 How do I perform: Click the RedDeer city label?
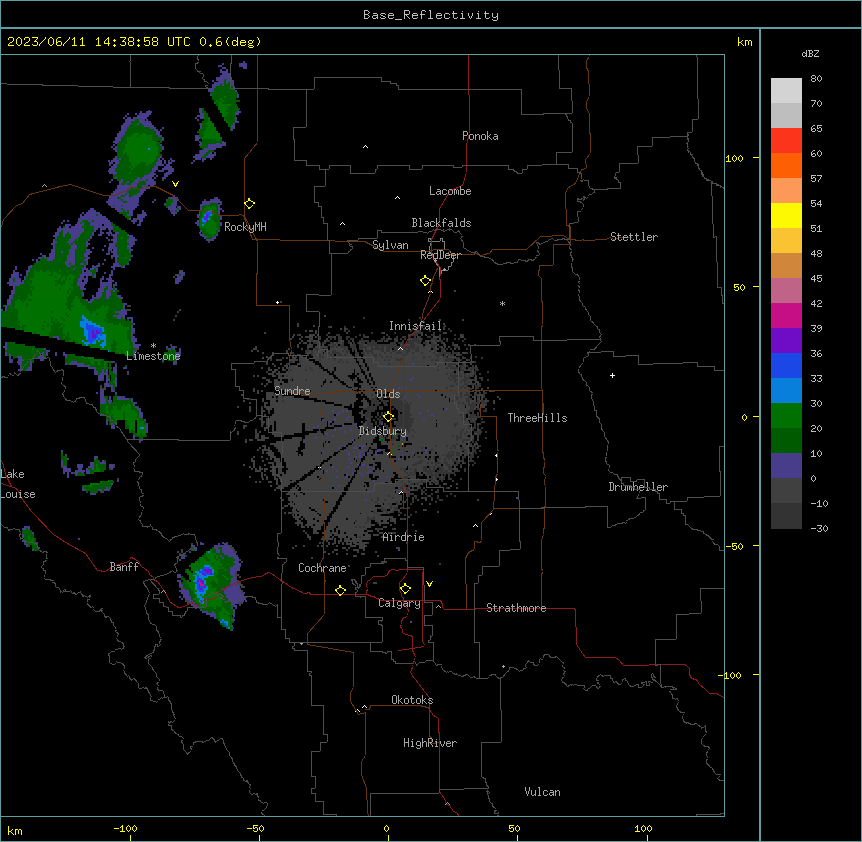[x=440, y=255]
